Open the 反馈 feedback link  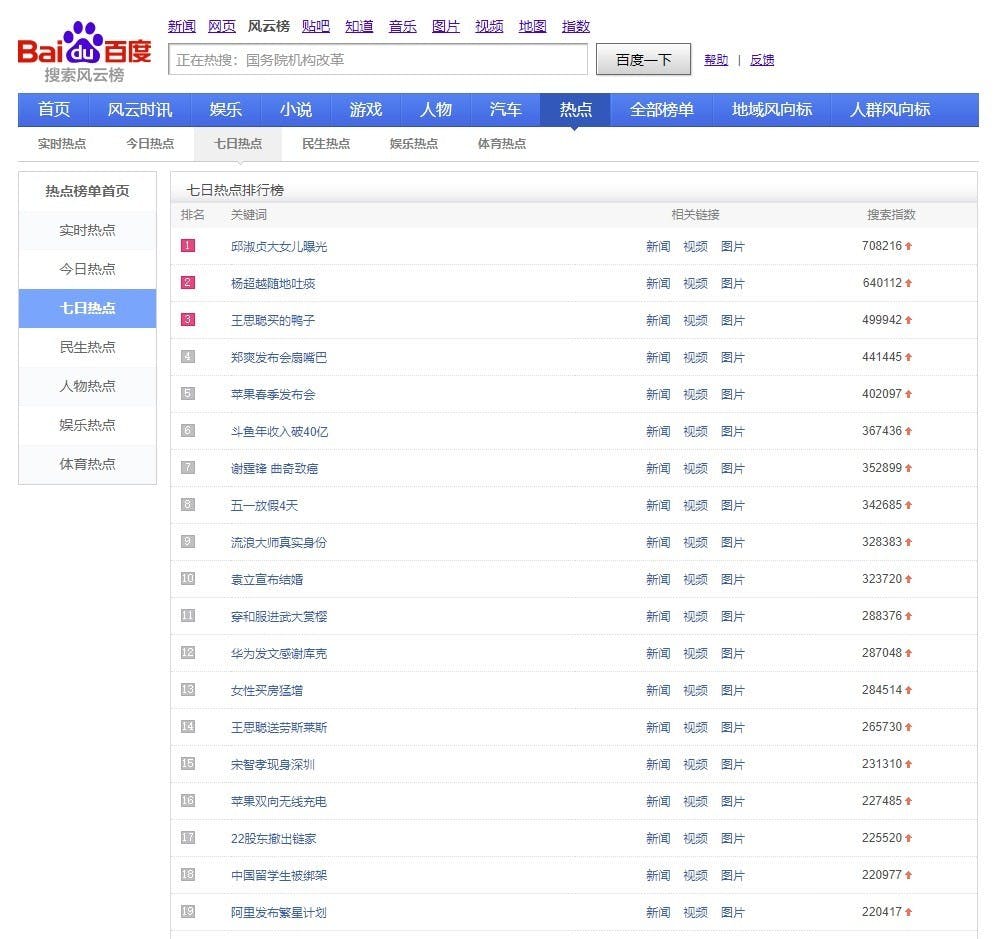tap(762, 60)
